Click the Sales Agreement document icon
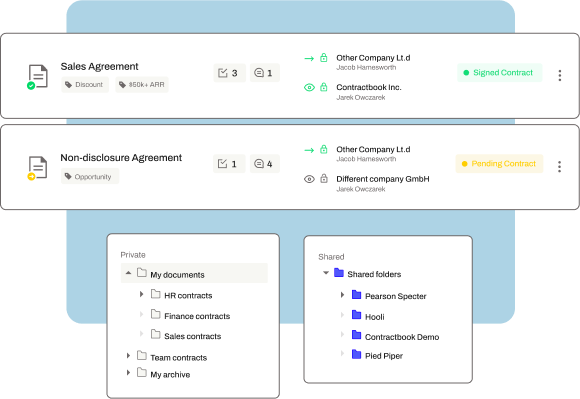The width and height of the screenshot is (580, 399). [x=37, y=77]
